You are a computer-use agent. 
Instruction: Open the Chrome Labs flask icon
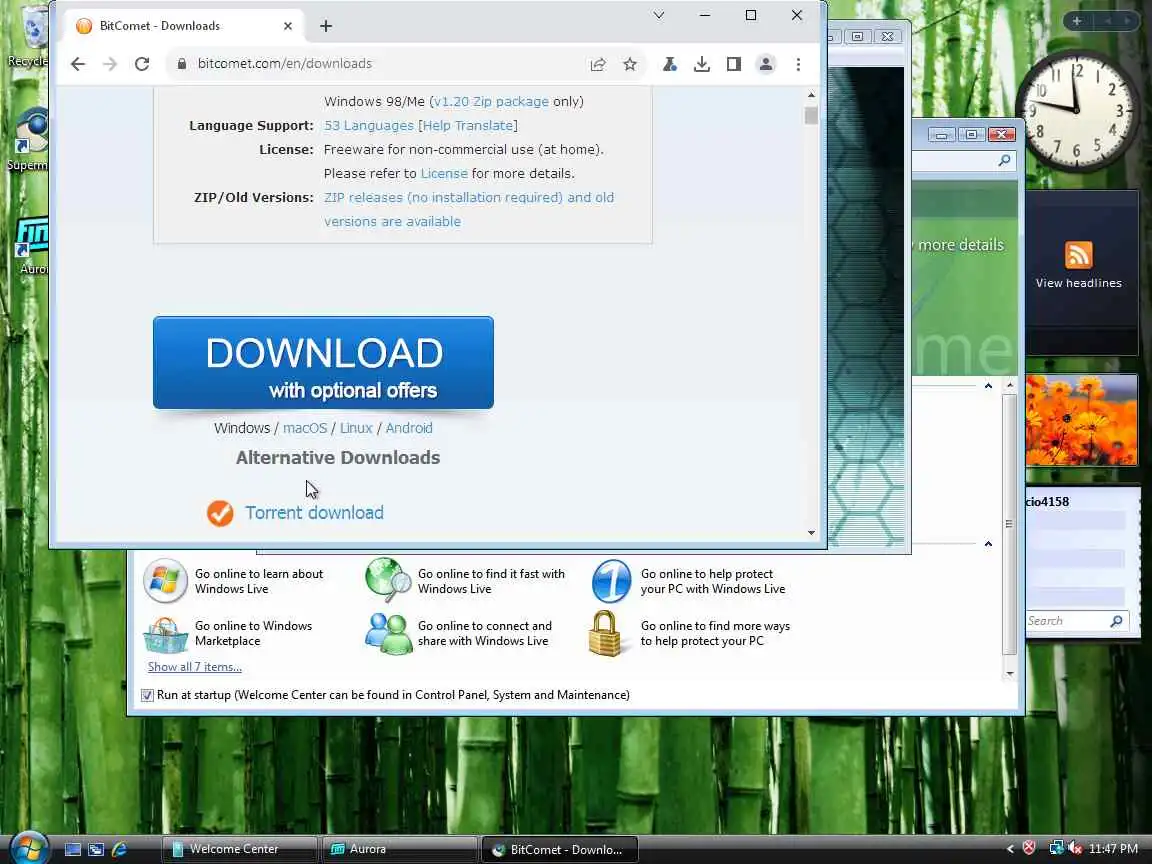point(669,64)
